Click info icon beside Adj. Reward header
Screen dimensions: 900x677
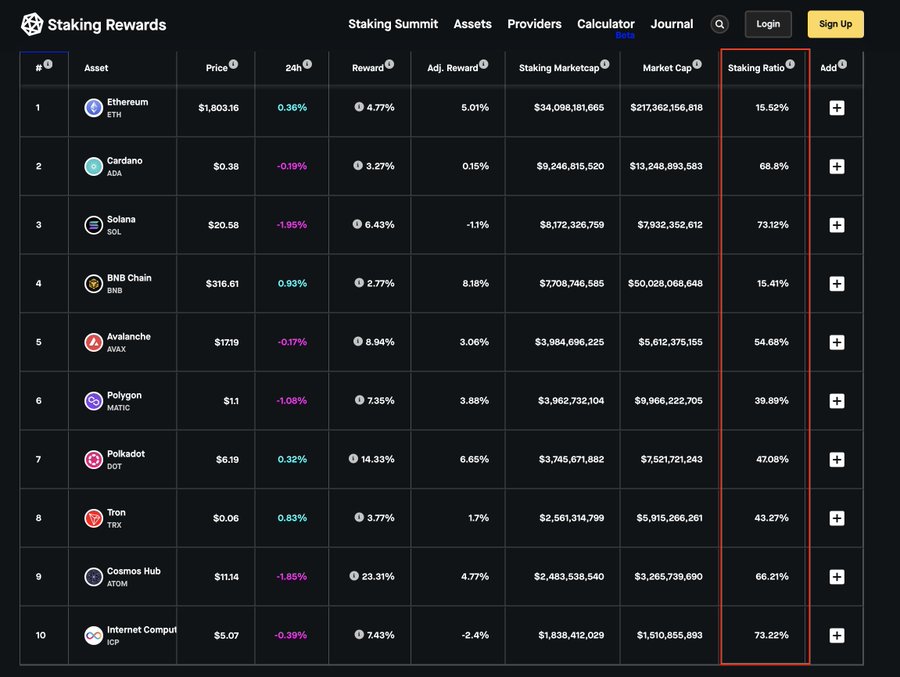[x=484, y=64]
